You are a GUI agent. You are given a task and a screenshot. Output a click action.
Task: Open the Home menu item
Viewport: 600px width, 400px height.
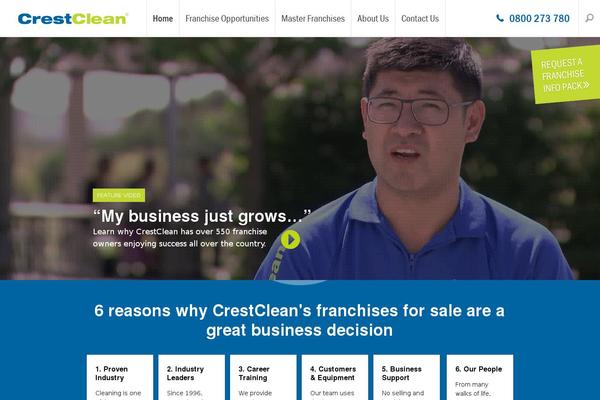tap(163, 18)
